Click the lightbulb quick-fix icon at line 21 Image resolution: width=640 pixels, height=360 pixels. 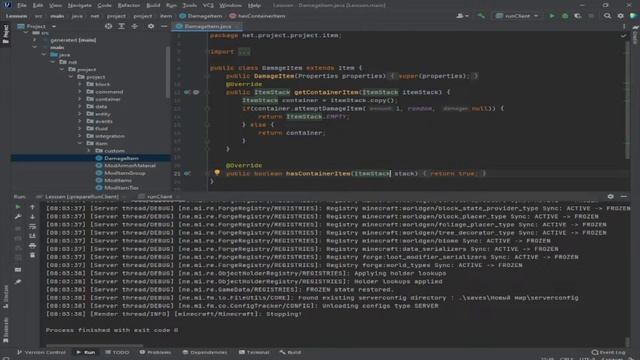click(217, 173)
